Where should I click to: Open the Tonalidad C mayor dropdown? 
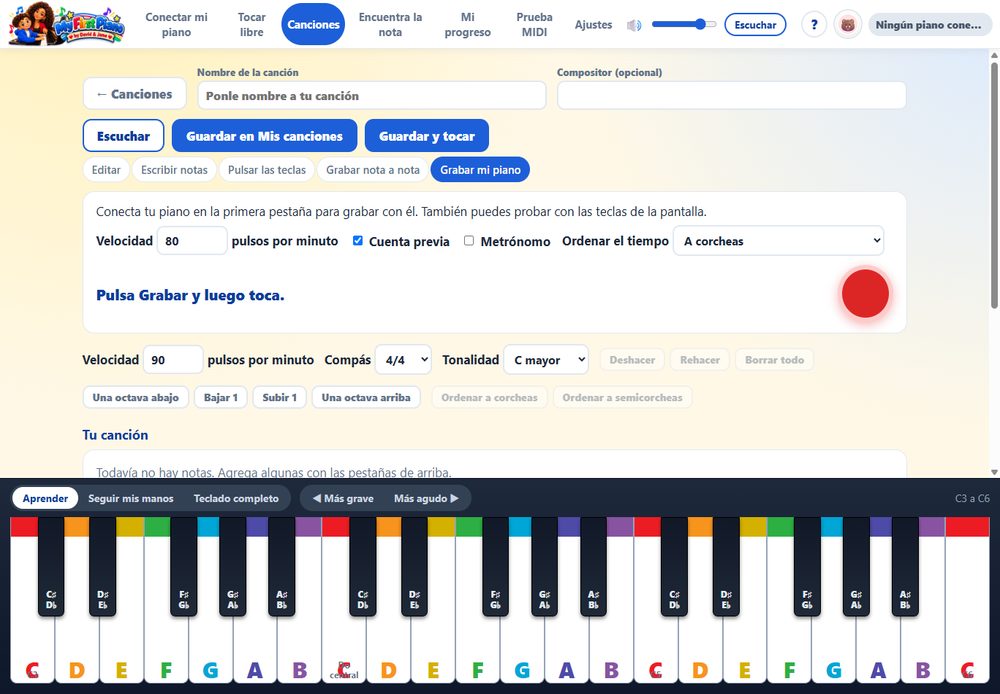(x=546, y=359)
